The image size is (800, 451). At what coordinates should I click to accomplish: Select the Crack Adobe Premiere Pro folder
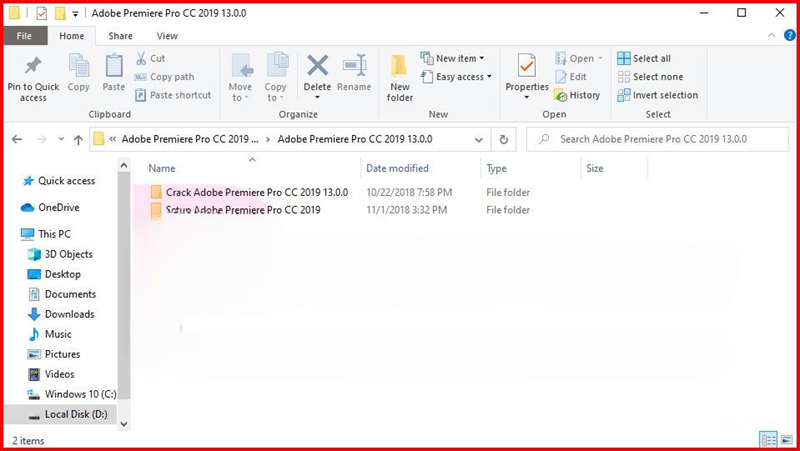coord(256,192)
